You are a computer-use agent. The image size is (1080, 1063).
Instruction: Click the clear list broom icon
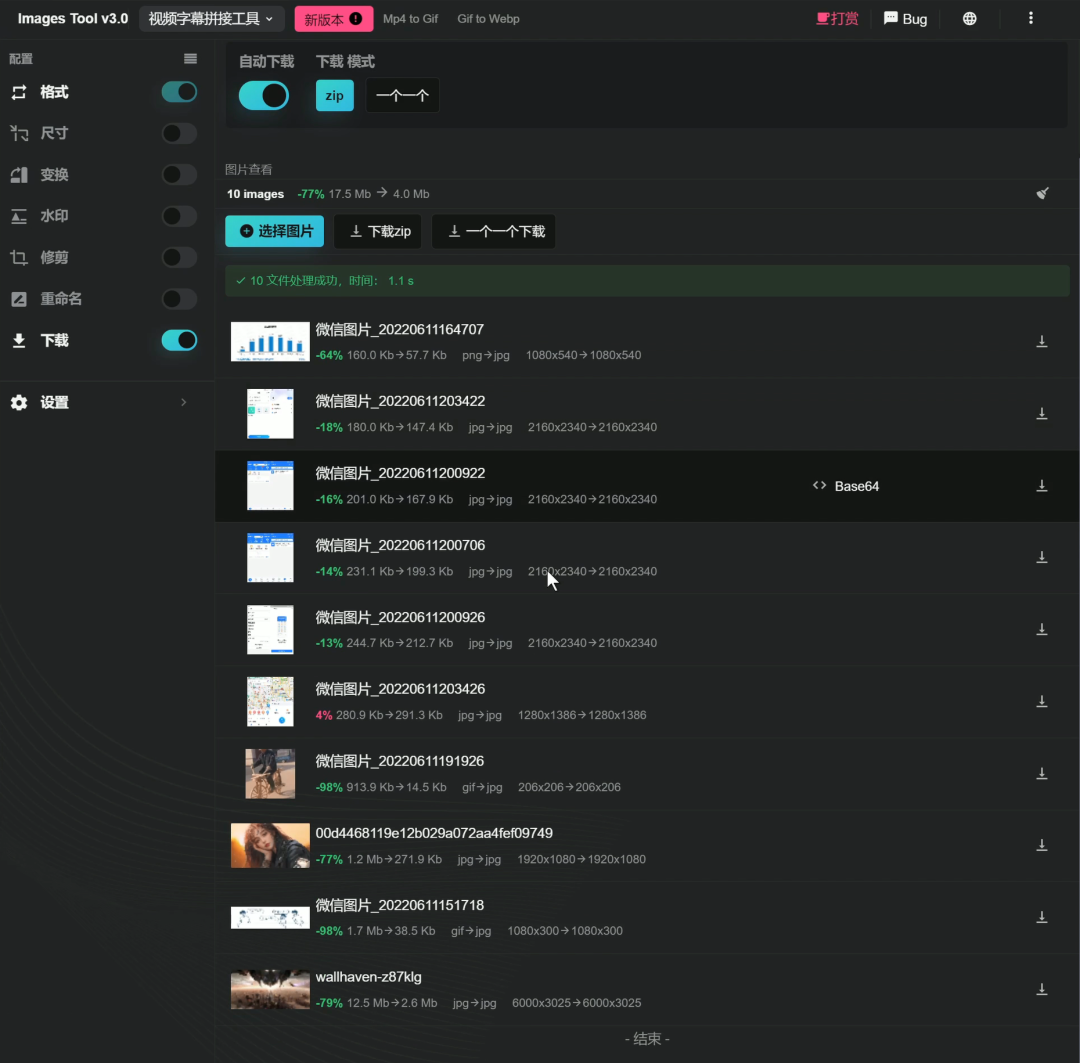[1043, 193]
